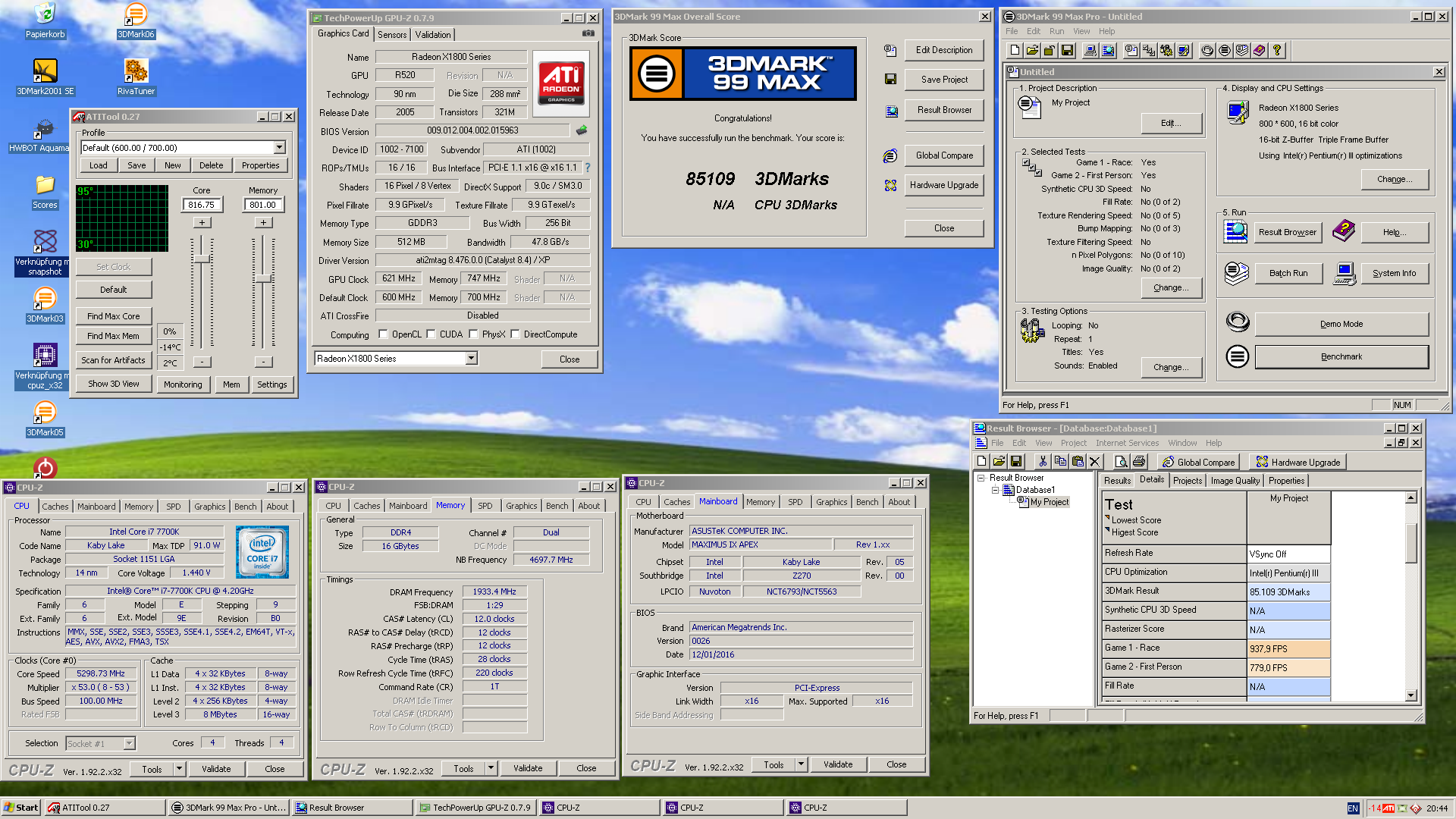Toggle CUDA checkbox in GPU-Z
The image size is (1456, 819).
click(x=431, y=334)
